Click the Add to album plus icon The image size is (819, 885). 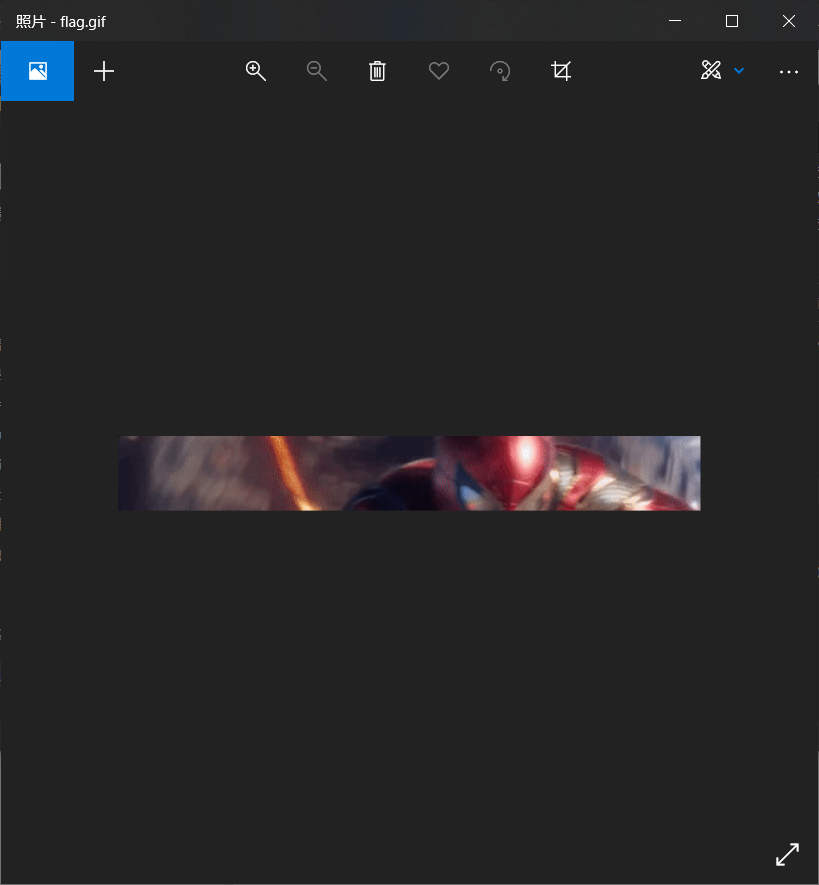(103, 71)
